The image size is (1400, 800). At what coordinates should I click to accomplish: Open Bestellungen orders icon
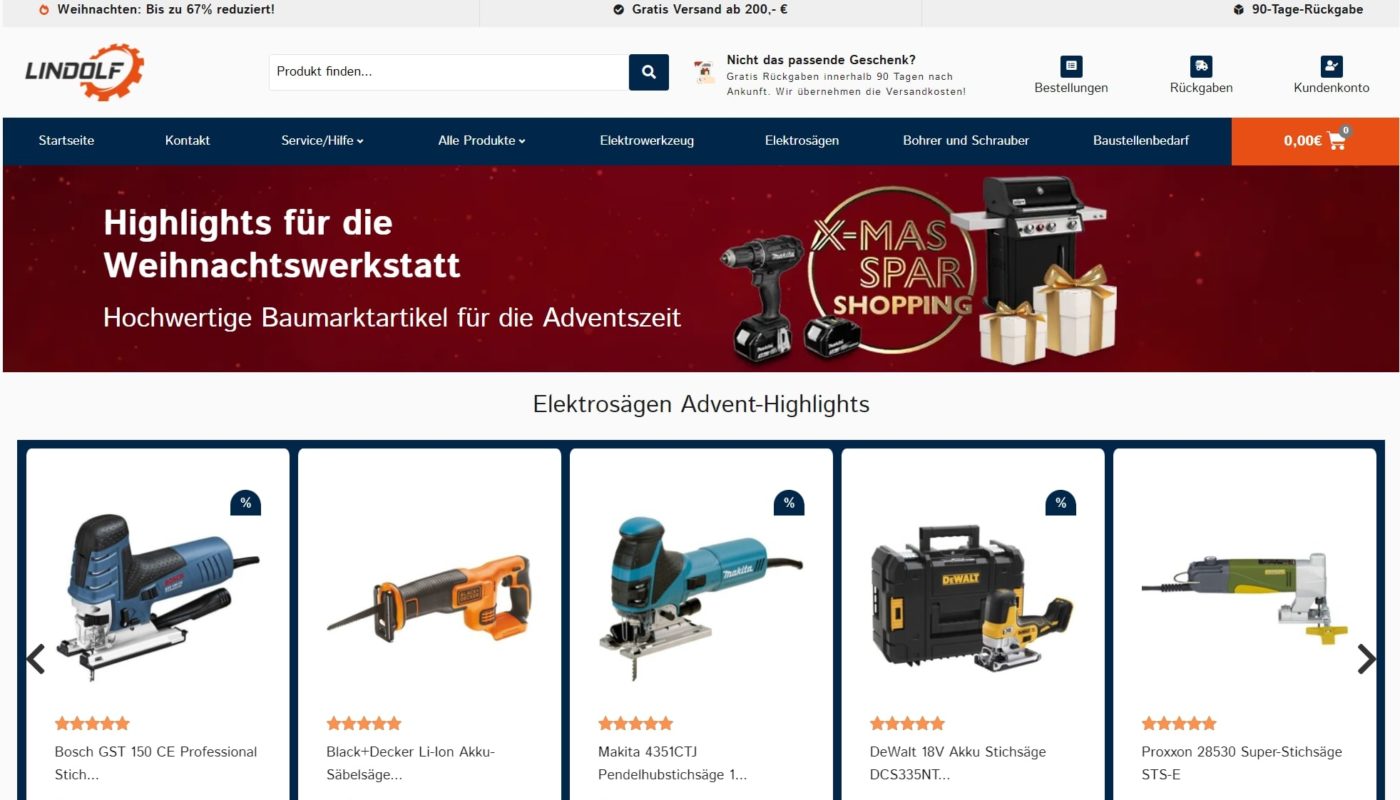(x=1071, y=66)
